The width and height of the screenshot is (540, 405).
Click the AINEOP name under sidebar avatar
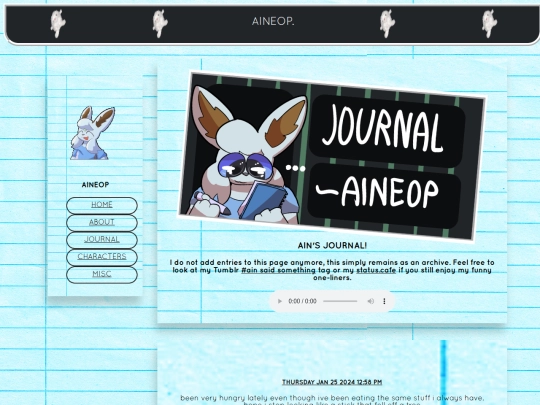(95, 185)
